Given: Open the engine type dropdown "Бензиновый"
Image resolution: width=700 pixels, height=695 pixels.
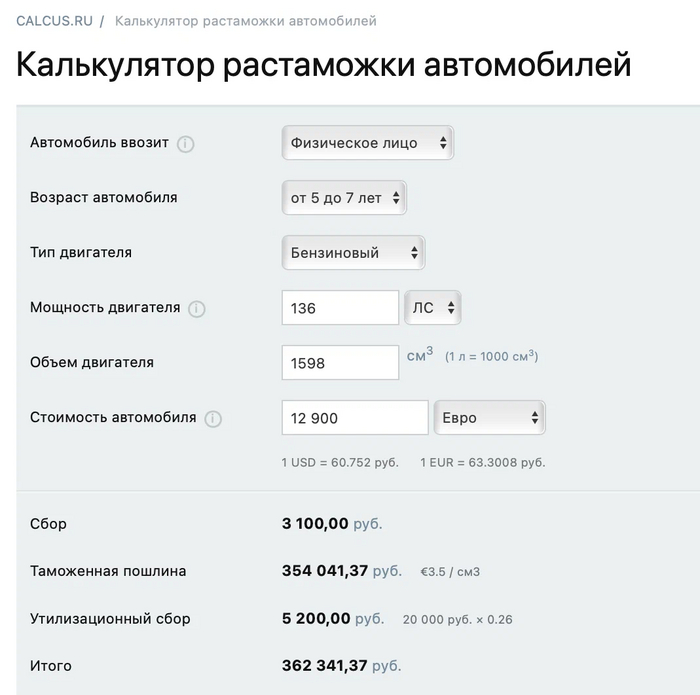Looking at the screenshot, I should (x=353, y=253).
